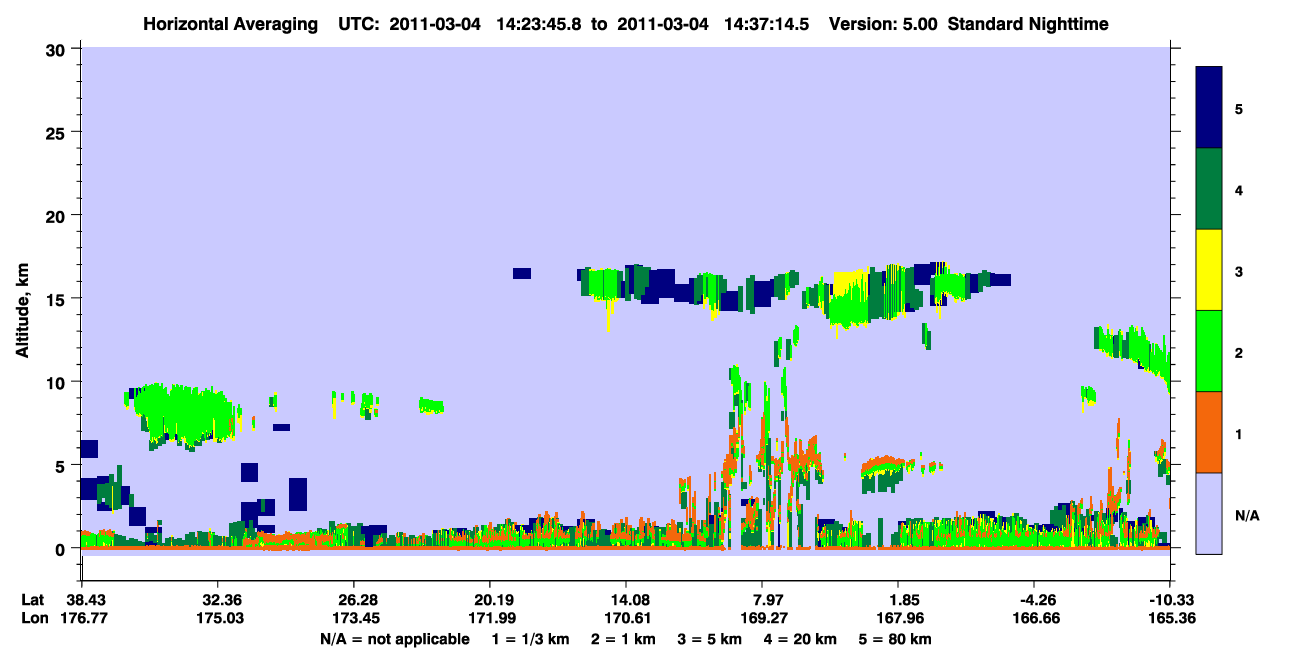Screen dimensions: 1300x667
Task: Click the '1 = 1/3 km' legend note
Action: click(531, 639)
